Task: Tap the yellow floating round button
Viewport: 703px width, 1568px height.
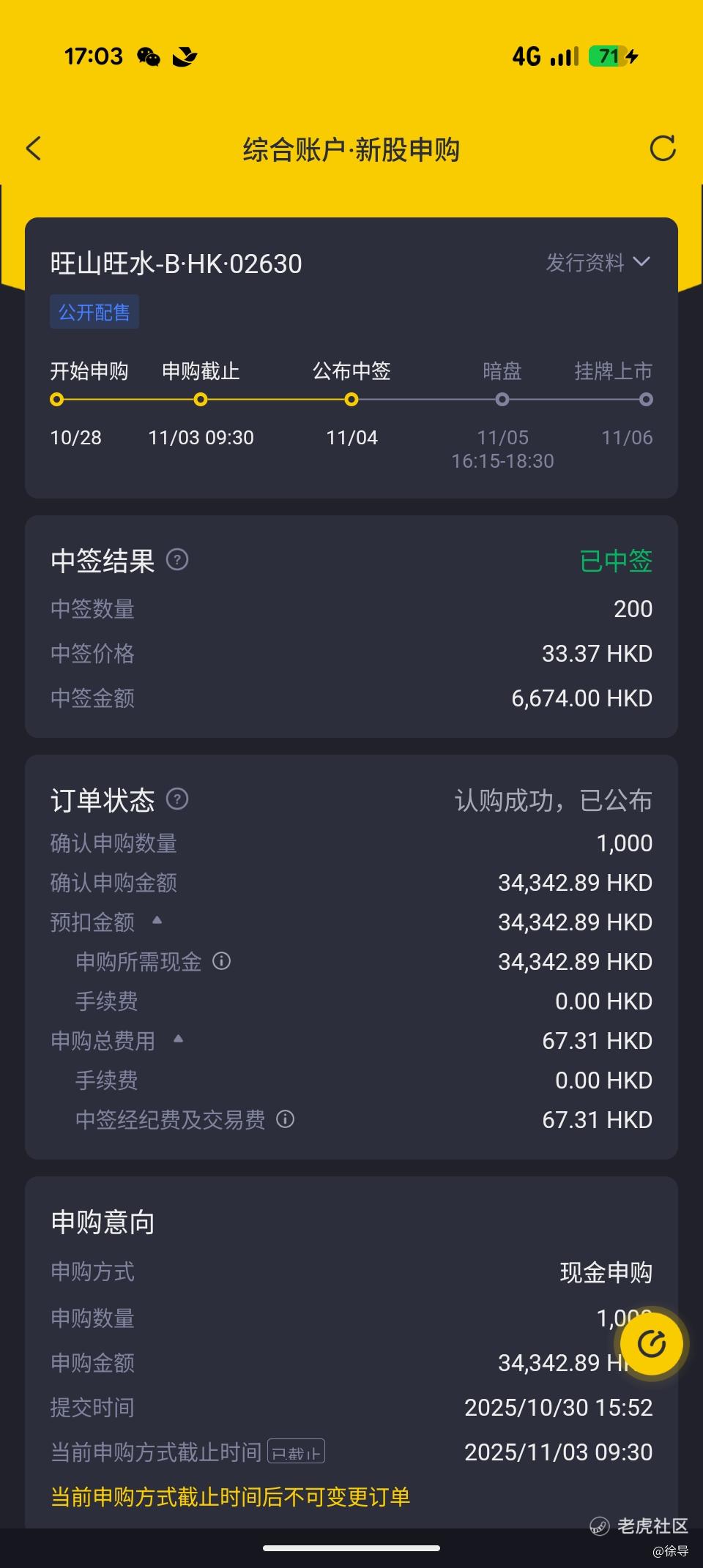Action: coord(651,1344)
